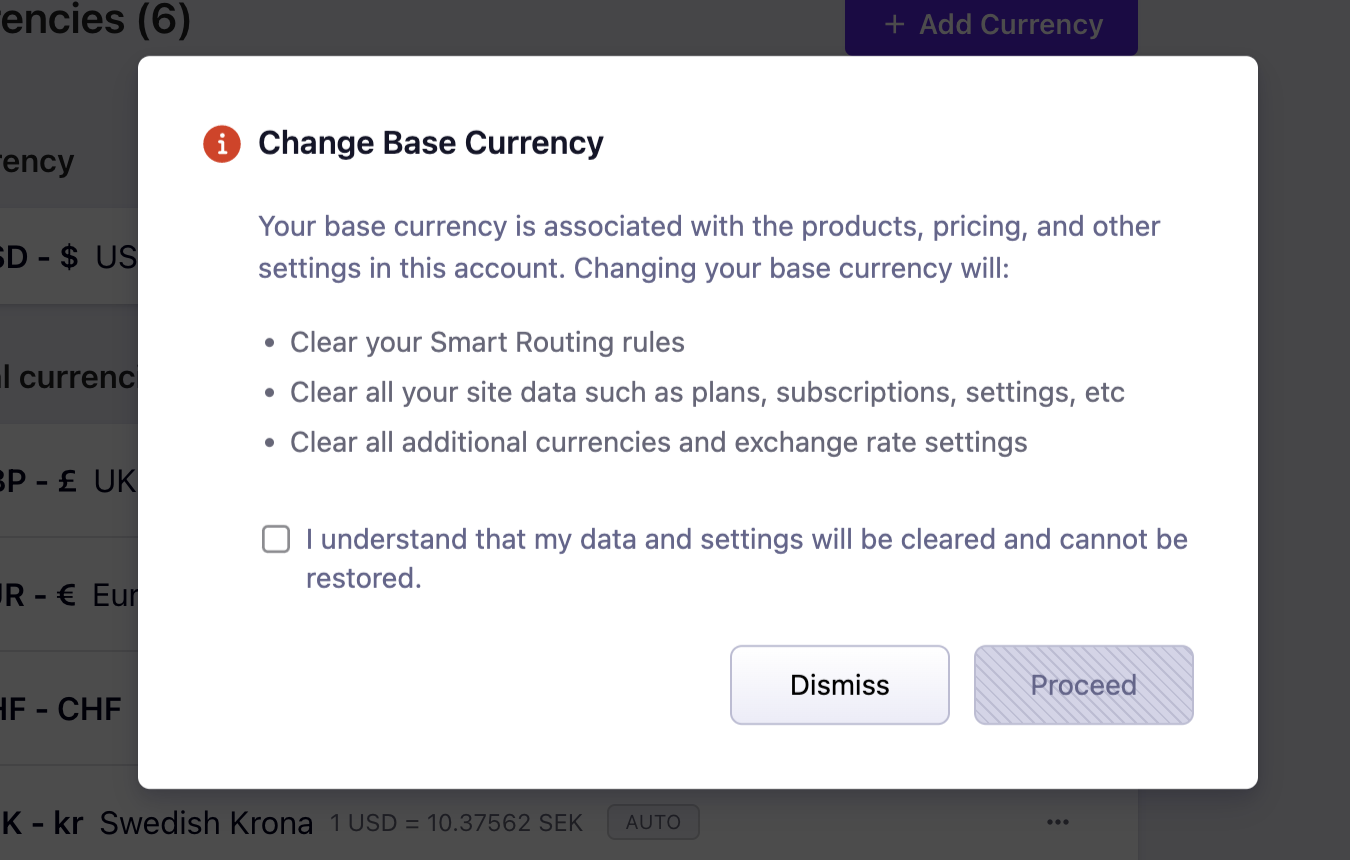Click the AUTO badge on Swedish Krona
The width and height of the screenshot is (1350, 860).
point(653,822)
